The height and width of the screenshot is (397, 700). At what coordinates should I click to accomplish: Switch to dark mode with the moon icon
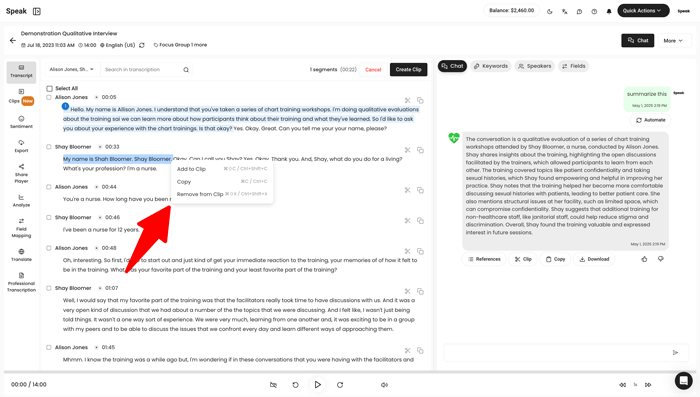point(550,11)
